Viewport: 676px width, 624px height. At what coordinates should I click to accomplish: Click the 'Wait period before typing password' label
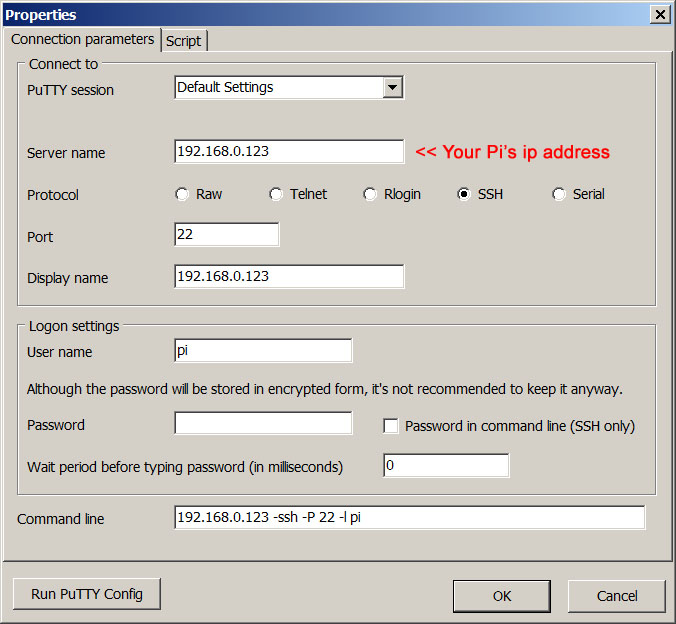[185, 467]
